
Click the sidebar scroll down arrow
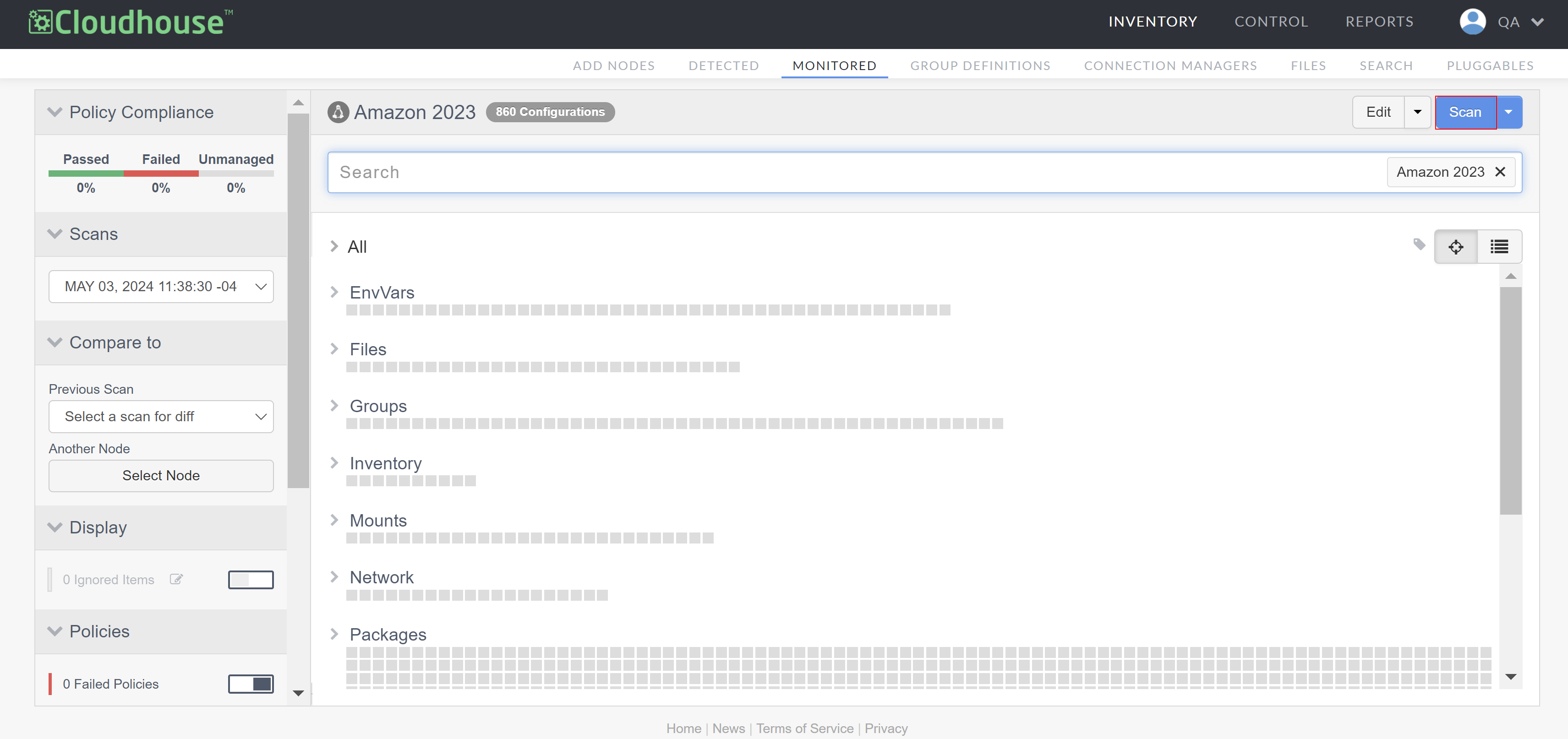click(298, 693)
